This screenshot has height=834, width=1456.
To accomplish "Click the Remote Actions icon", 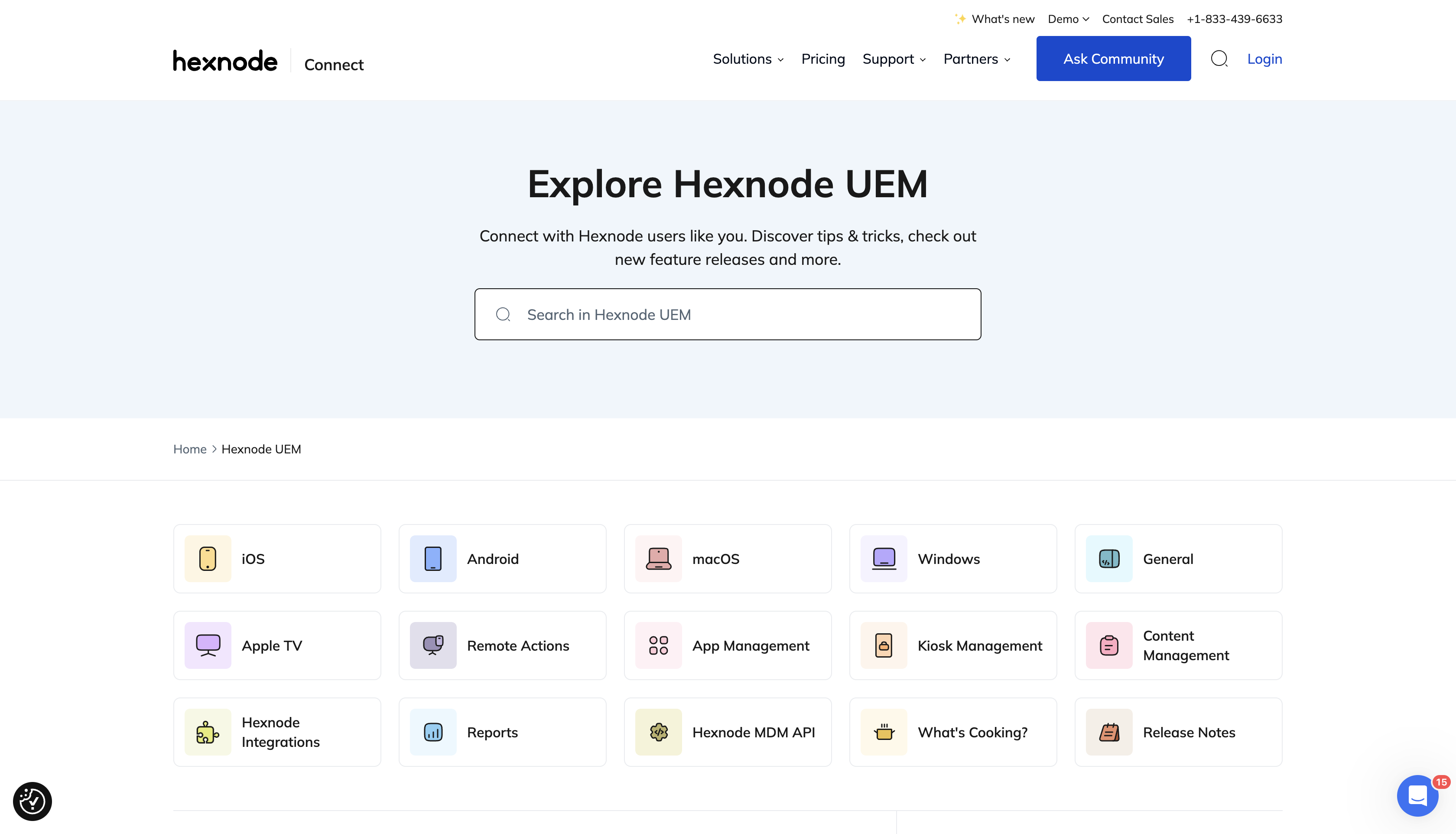I will [432, 645].
